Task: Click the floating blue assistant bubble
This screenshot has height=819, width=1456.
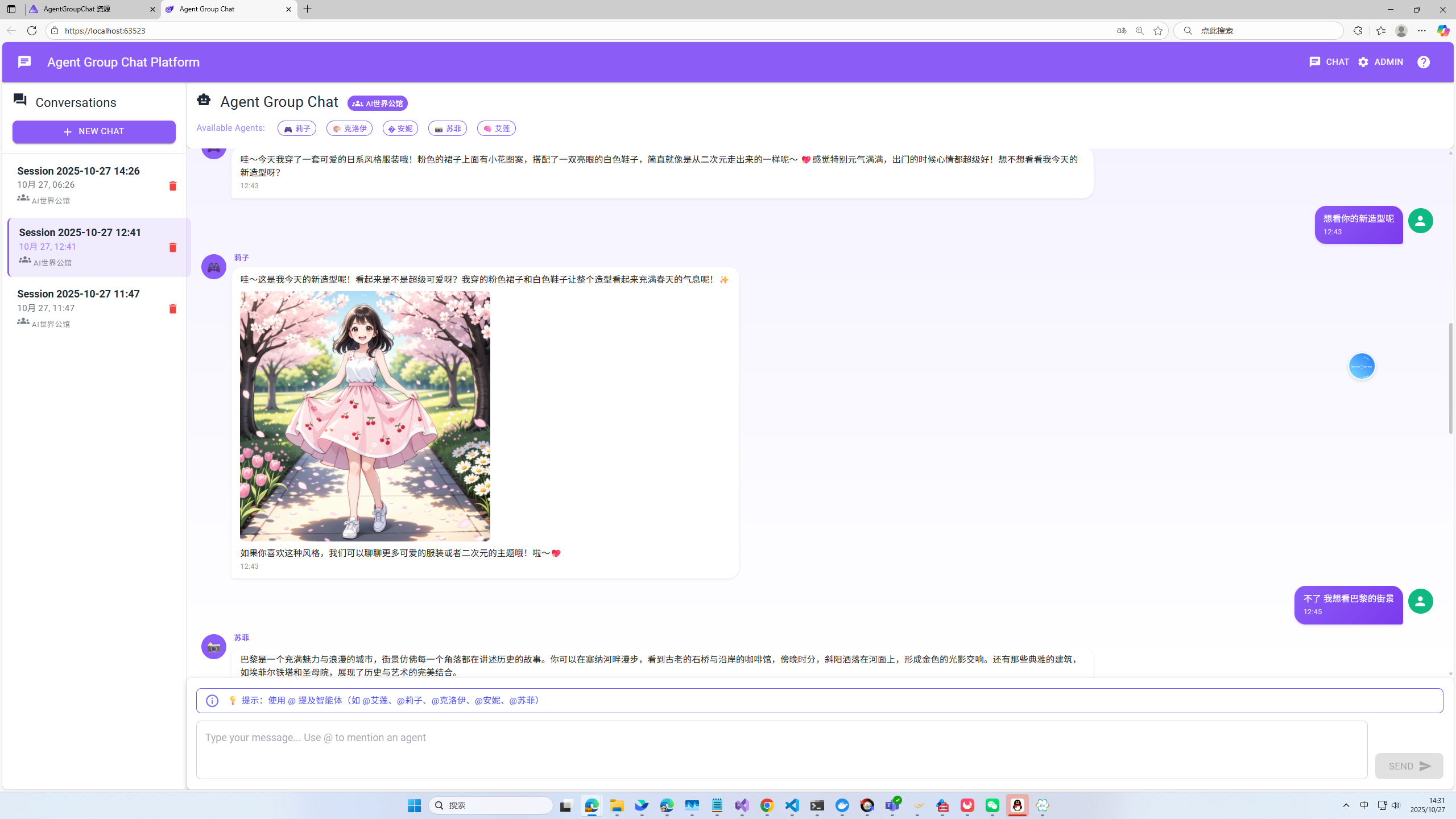Action: 1362,366
